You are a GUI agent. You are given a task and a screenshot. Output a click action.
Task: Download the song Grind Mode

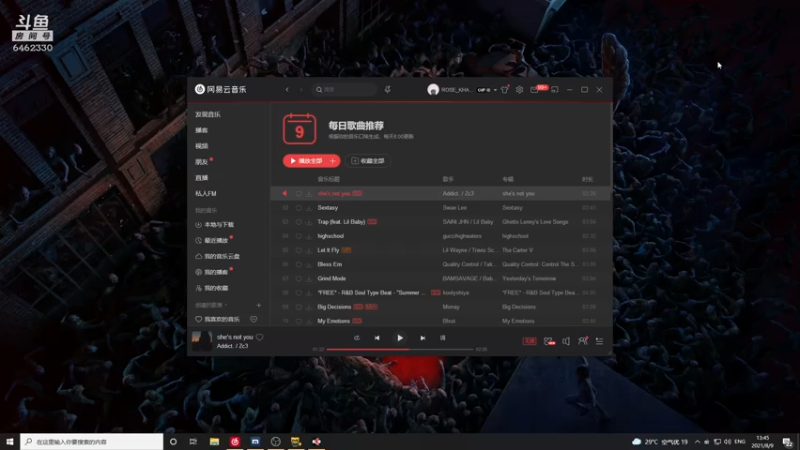pyautogui.click(x=309, y=279)
